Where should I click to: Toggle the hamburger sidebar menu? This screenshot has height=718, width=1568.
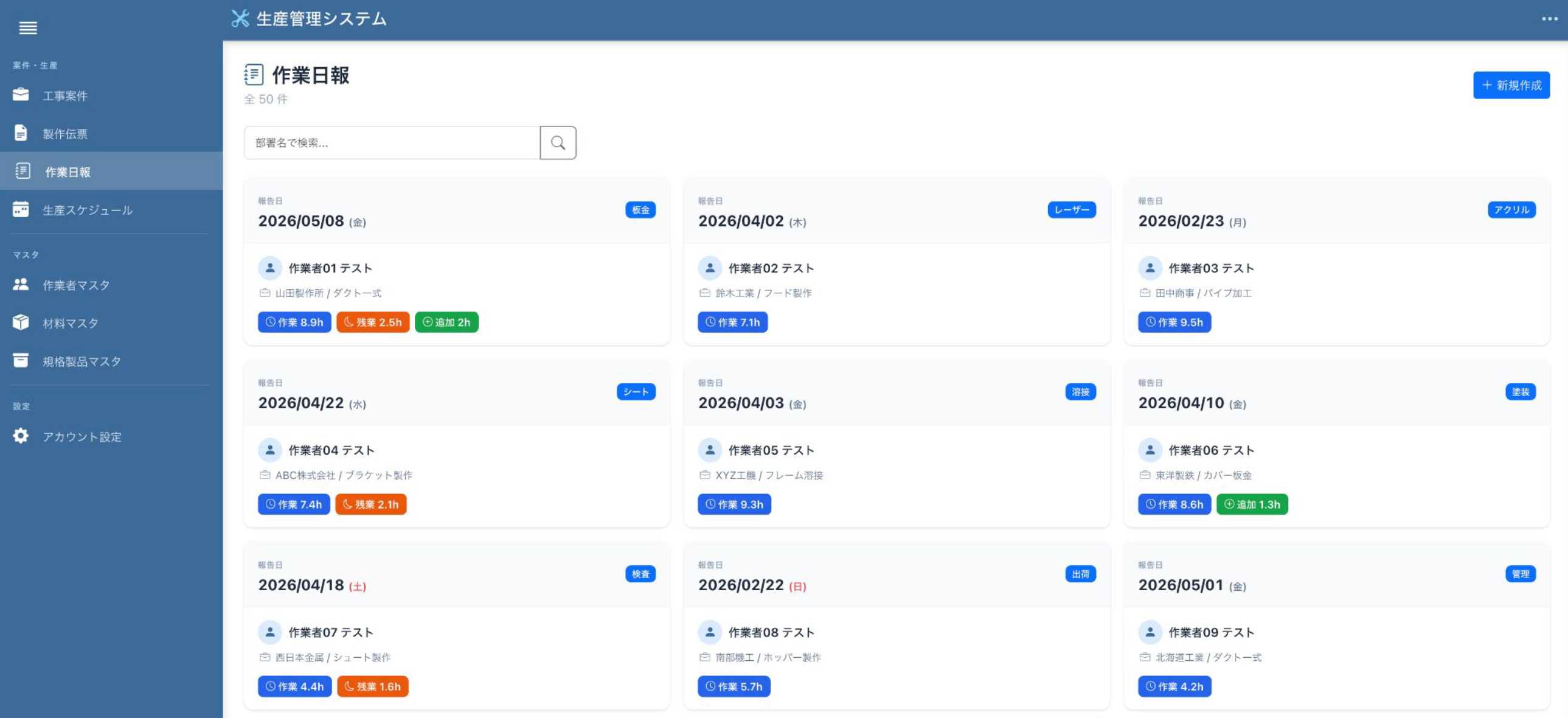[28, 27]
